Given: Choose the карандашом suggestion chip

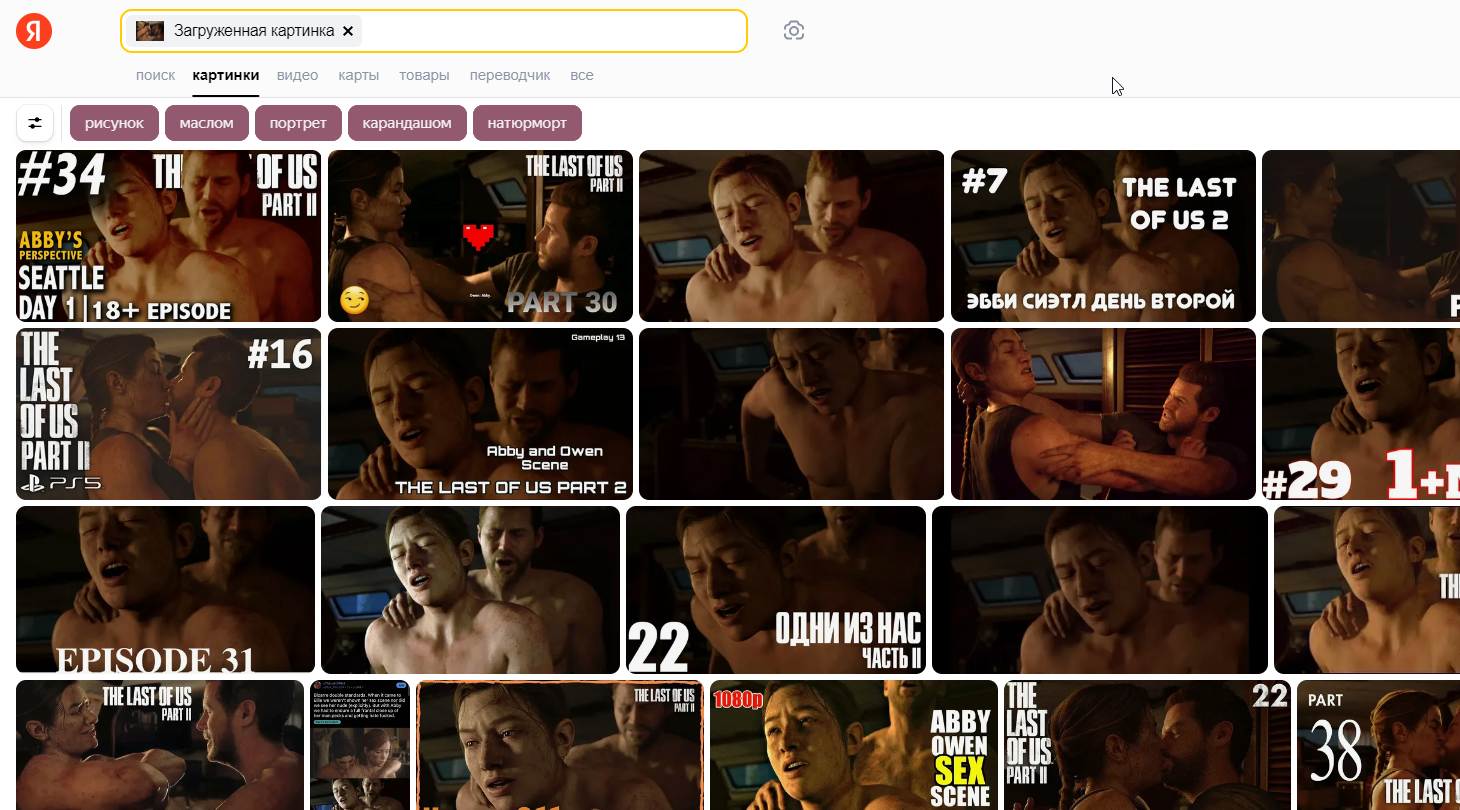Looking at the screenshot, I should 407,123.
